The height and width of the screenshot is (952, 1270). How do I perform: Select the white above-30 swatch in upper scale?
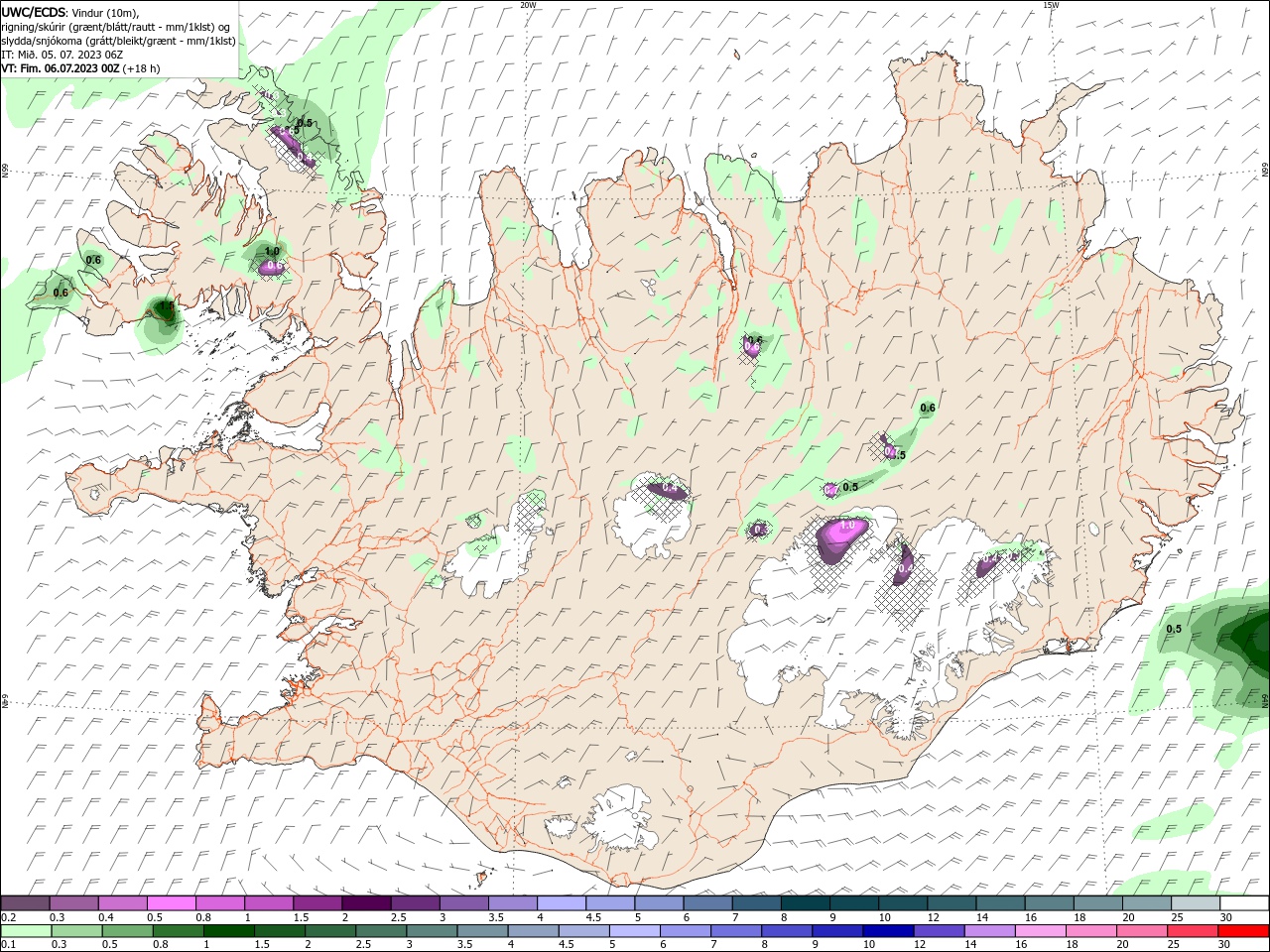[x=1244, y=903]
